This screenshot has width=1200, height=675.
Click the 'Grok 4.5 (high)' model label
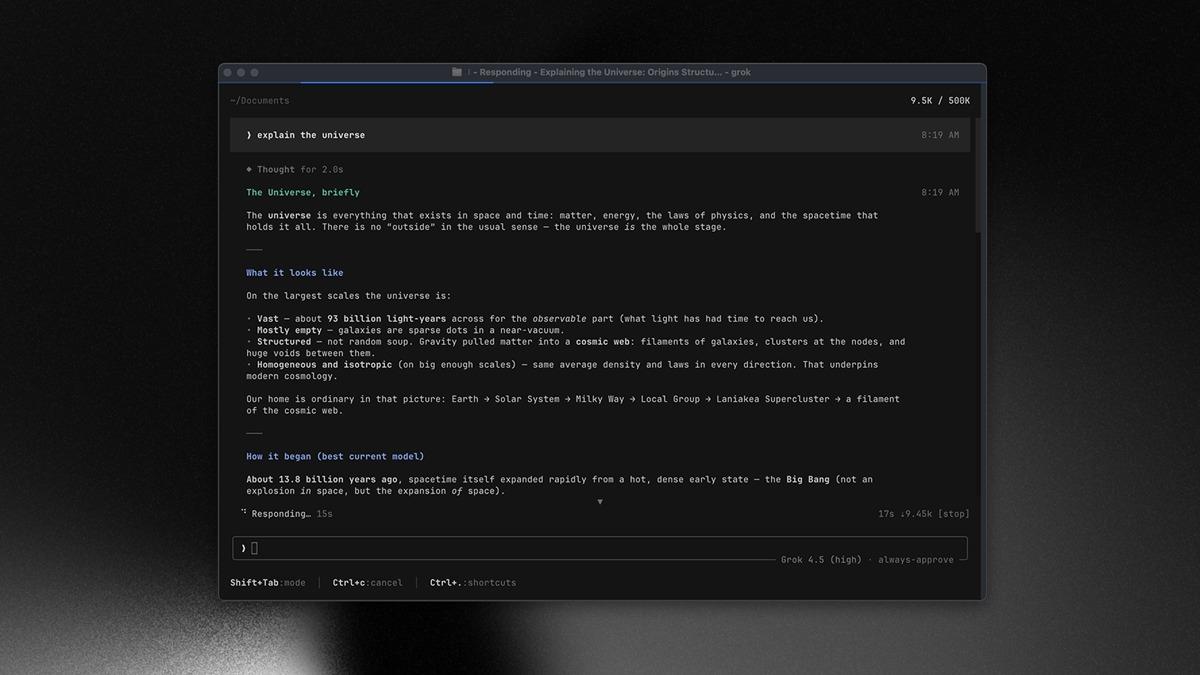(821, 560)
